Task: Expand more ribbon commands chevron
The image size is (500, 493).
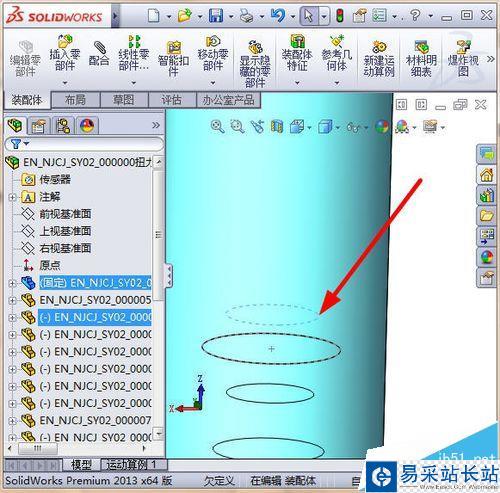Action: point(490,59)
